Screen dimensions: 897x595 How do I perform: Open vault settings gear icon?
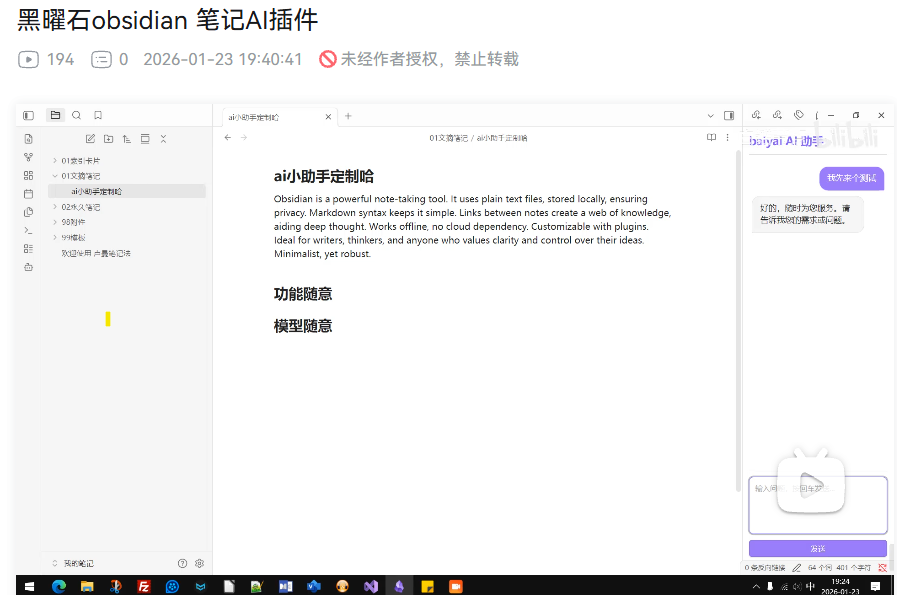coord(199,563)
